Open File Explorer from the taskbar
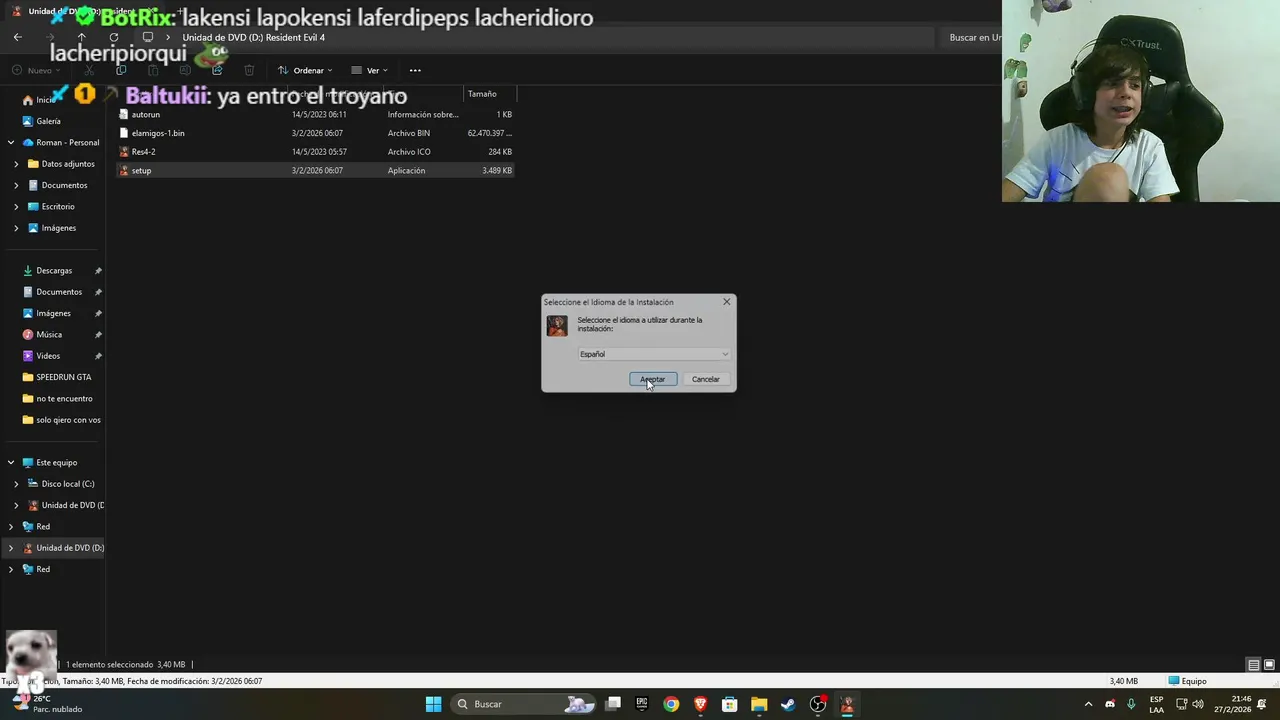 pos(759,704)
